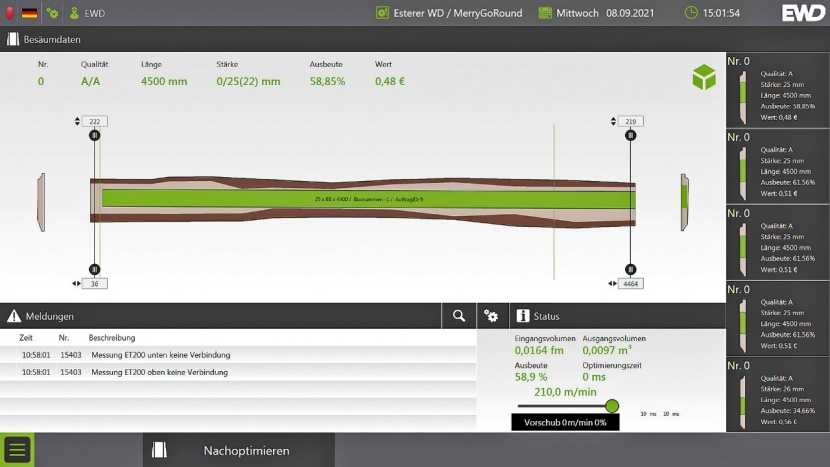
Task: Open the green gears settings icon in top bar
Action: 52,13
